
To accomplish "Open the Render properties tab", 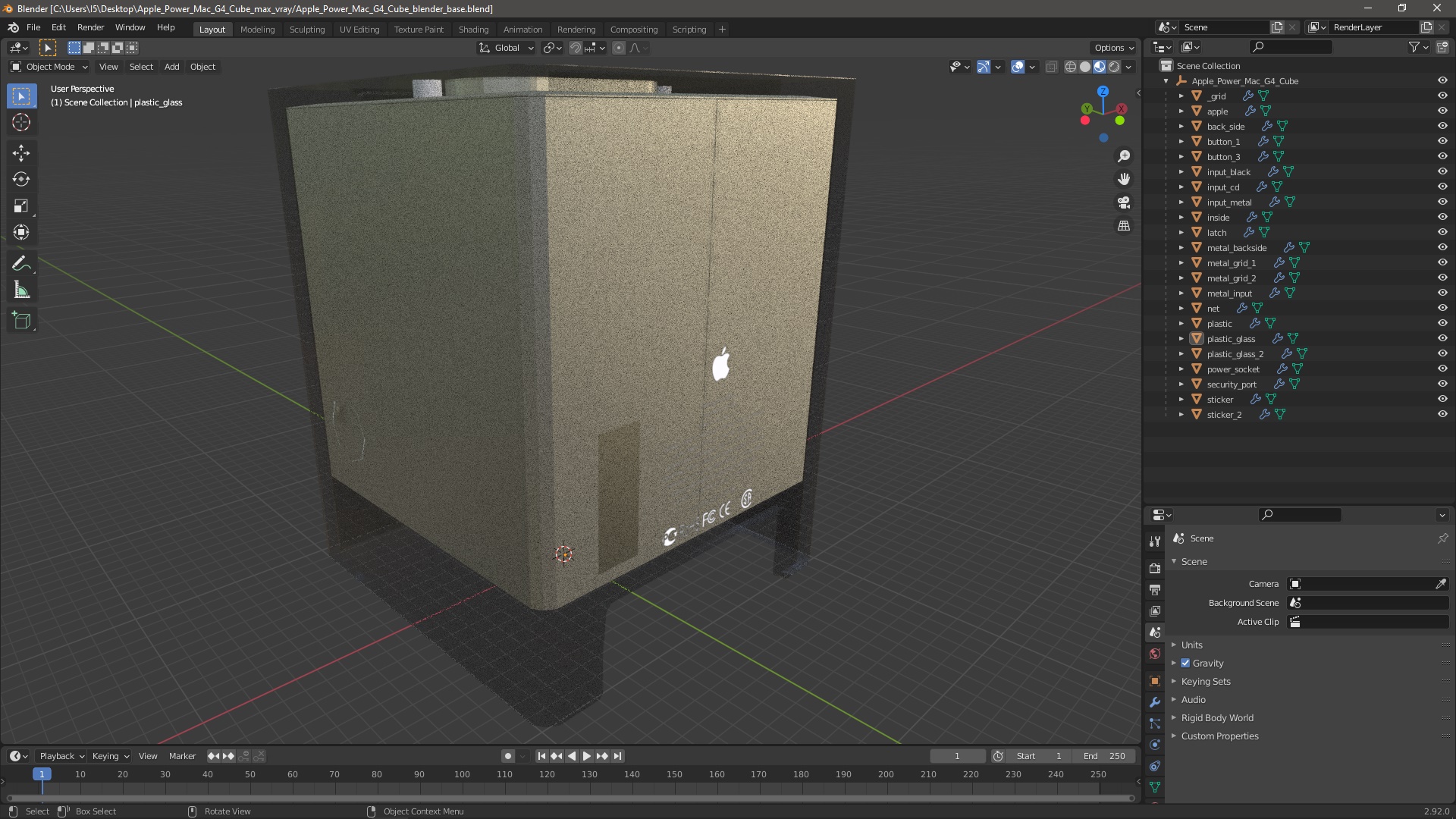I will point(1155,568).
